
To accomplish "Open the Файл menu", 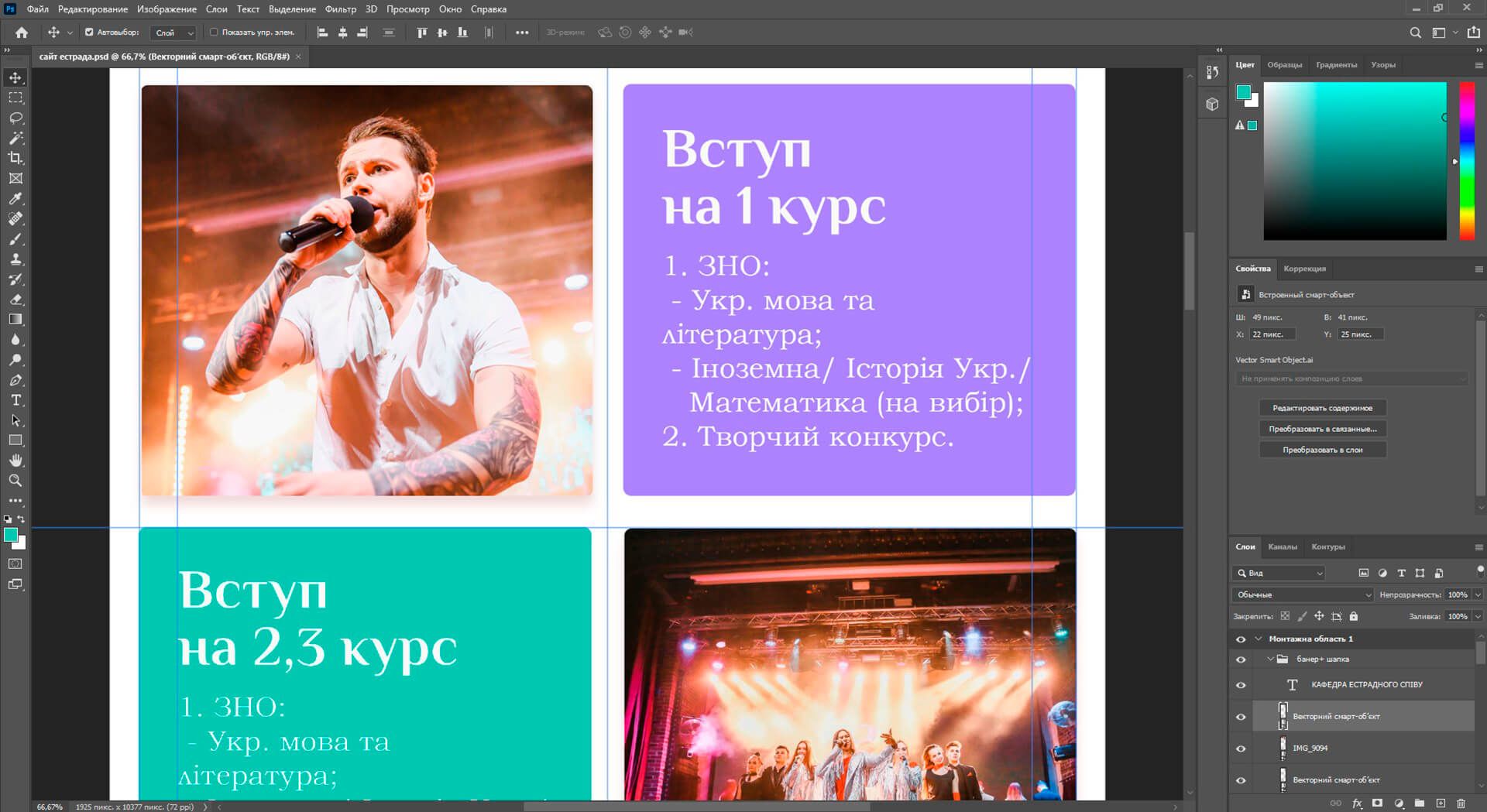I will point(37,9).
